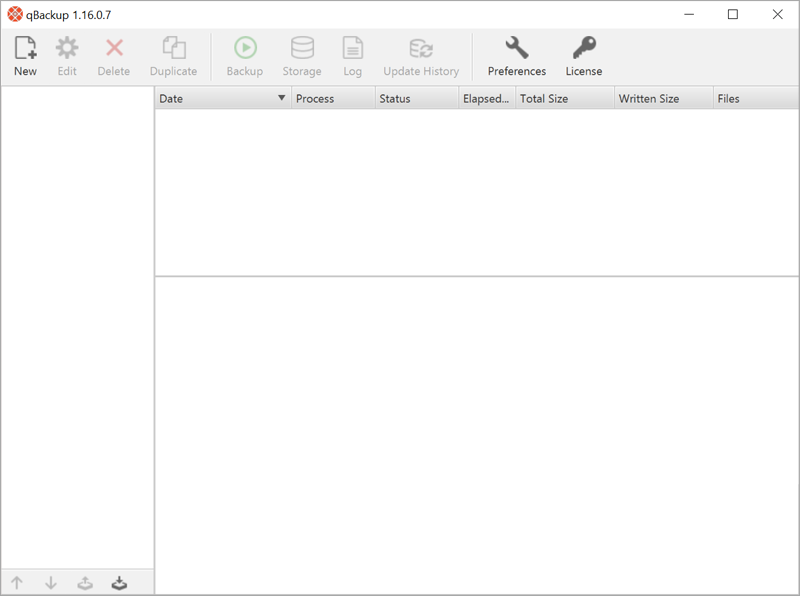Sort the table by the Date column header
The height and width of the screenshot is (596, 800).
pos(223,98)
